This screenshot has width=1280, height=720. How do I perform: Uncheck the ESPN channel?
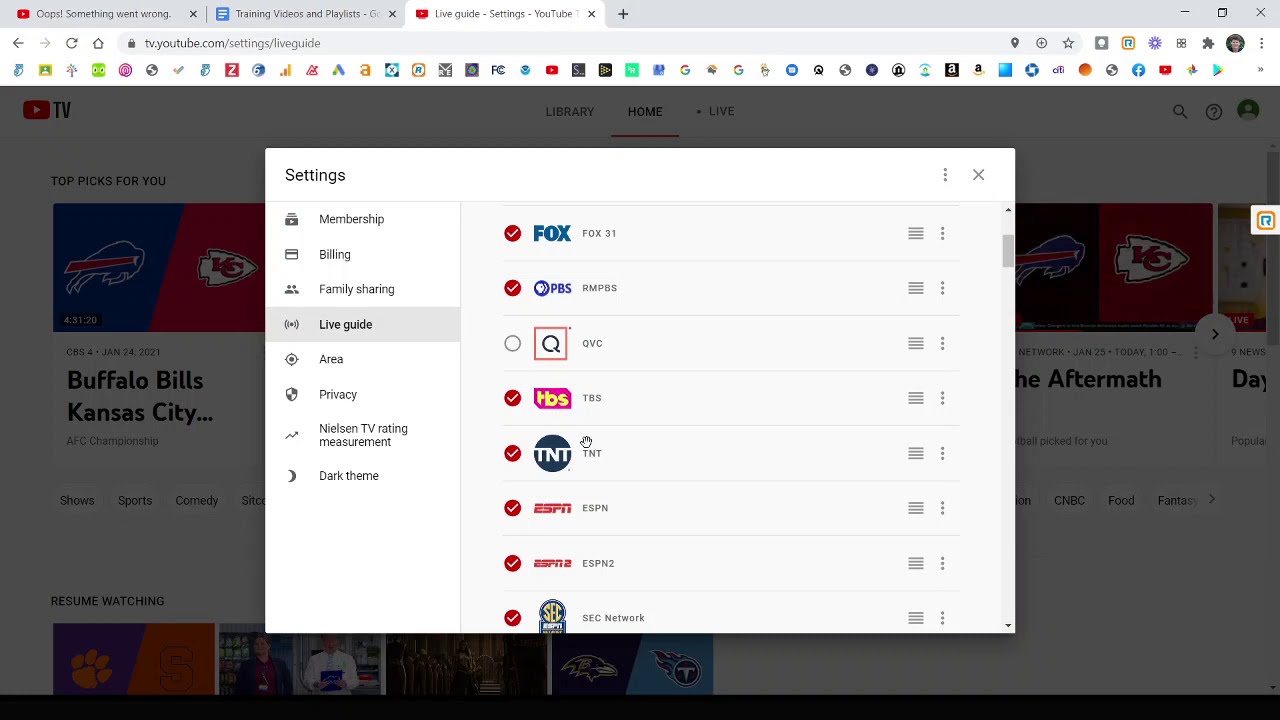(x=512, y=508)
